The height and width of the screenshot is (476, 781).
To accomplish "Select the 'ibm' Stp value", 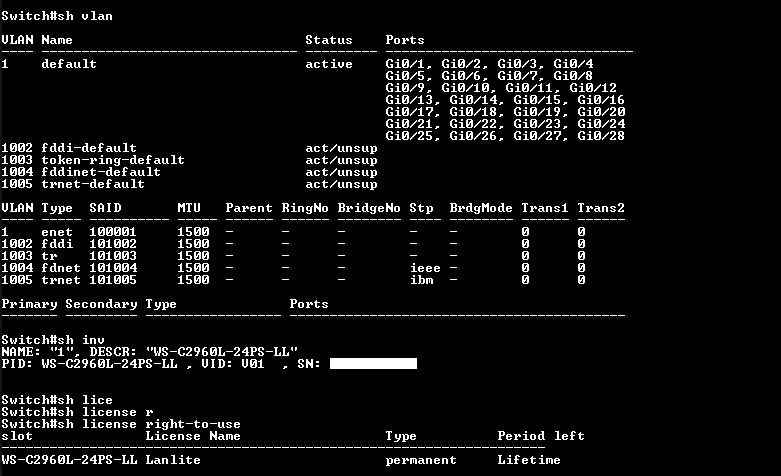I will pyautogui.click(x=421, y=279).
